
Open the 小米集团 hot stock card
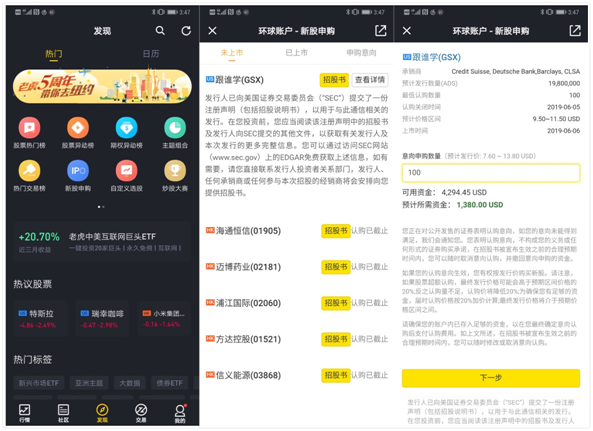164,319
